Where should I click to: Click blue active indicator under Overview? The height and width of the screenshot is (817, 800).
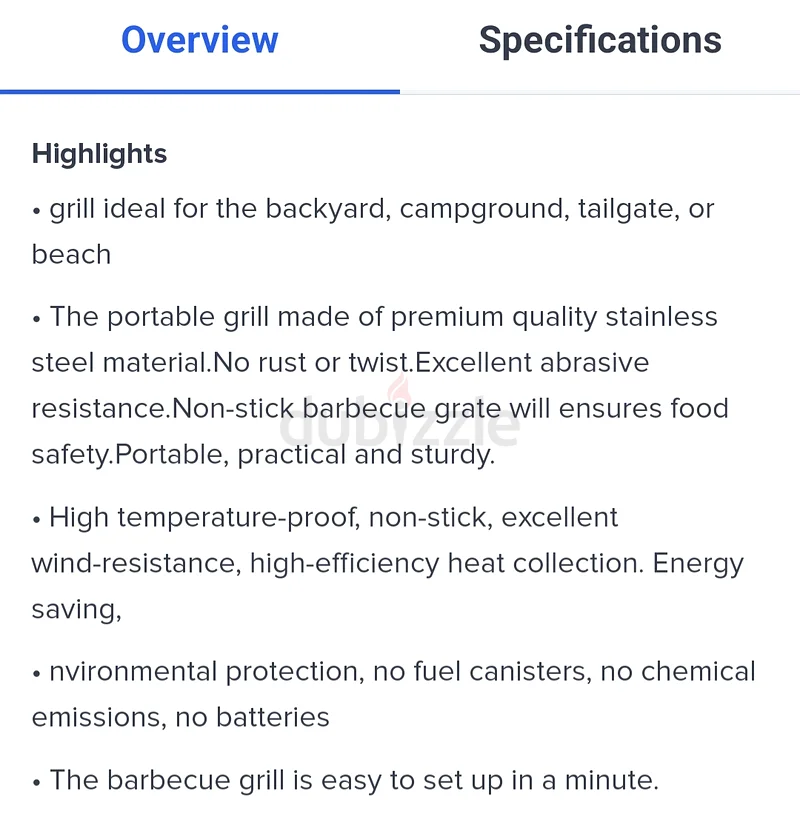(x=200, y=92)
